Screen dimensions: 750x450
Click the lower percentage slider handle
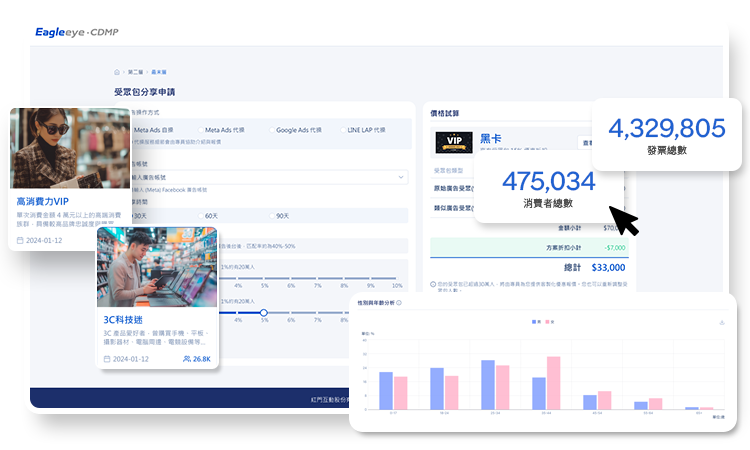click(264, 313)
